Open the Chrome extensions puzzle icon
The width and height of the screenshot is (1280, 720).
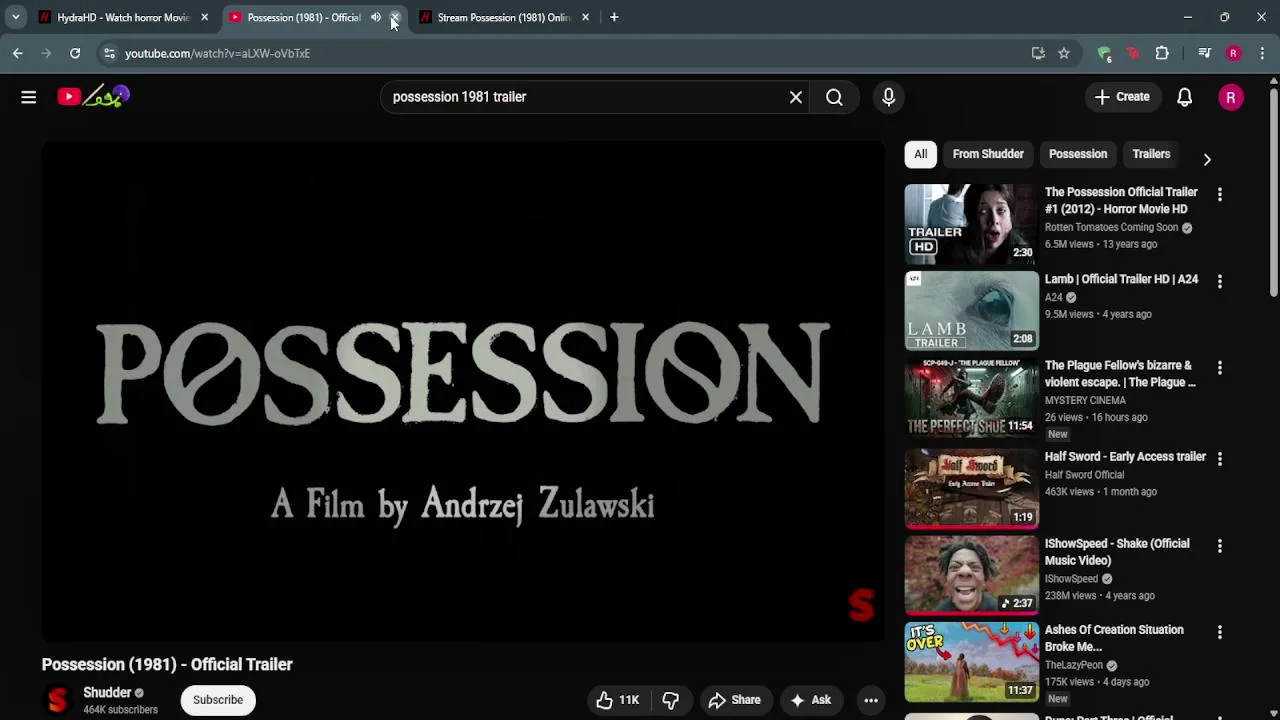point(1162,53)
